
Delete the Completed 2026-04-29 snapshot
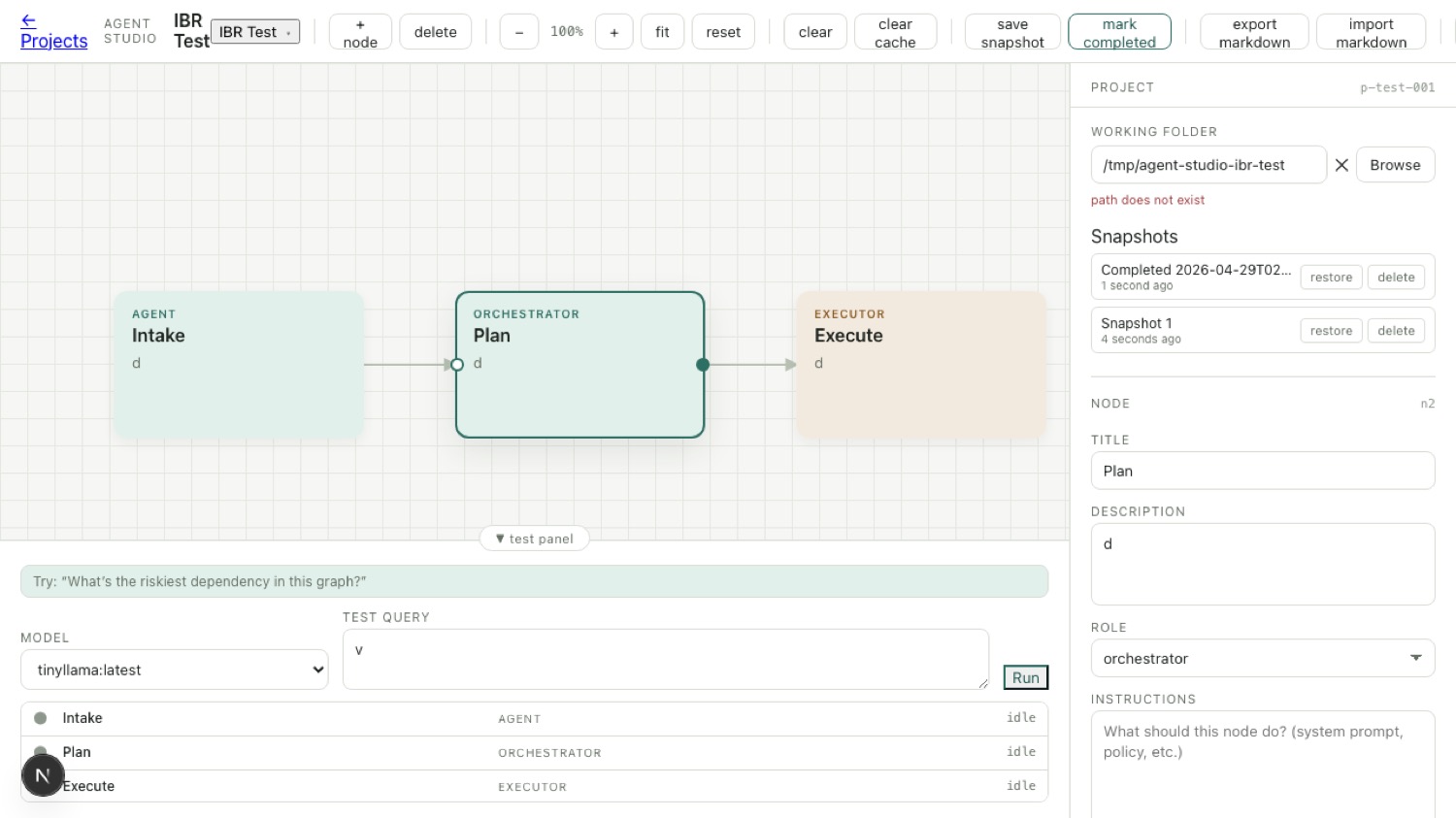point(1396,278)
